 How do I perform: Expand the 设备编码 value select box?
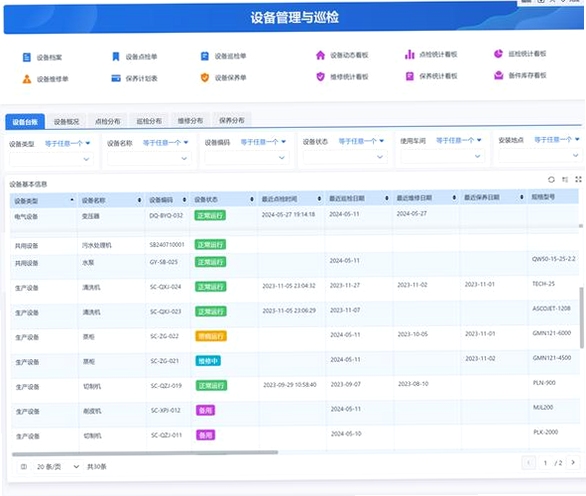click(x=247, y=158)
